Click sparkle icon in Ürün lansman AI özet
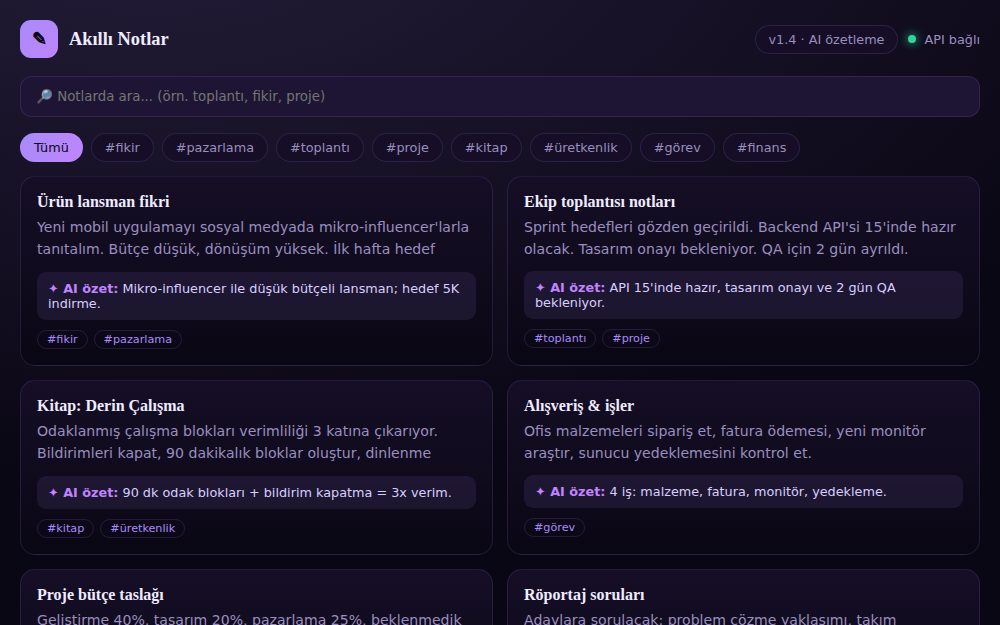The image size is (1000, 625). click(x=54, y=288)
